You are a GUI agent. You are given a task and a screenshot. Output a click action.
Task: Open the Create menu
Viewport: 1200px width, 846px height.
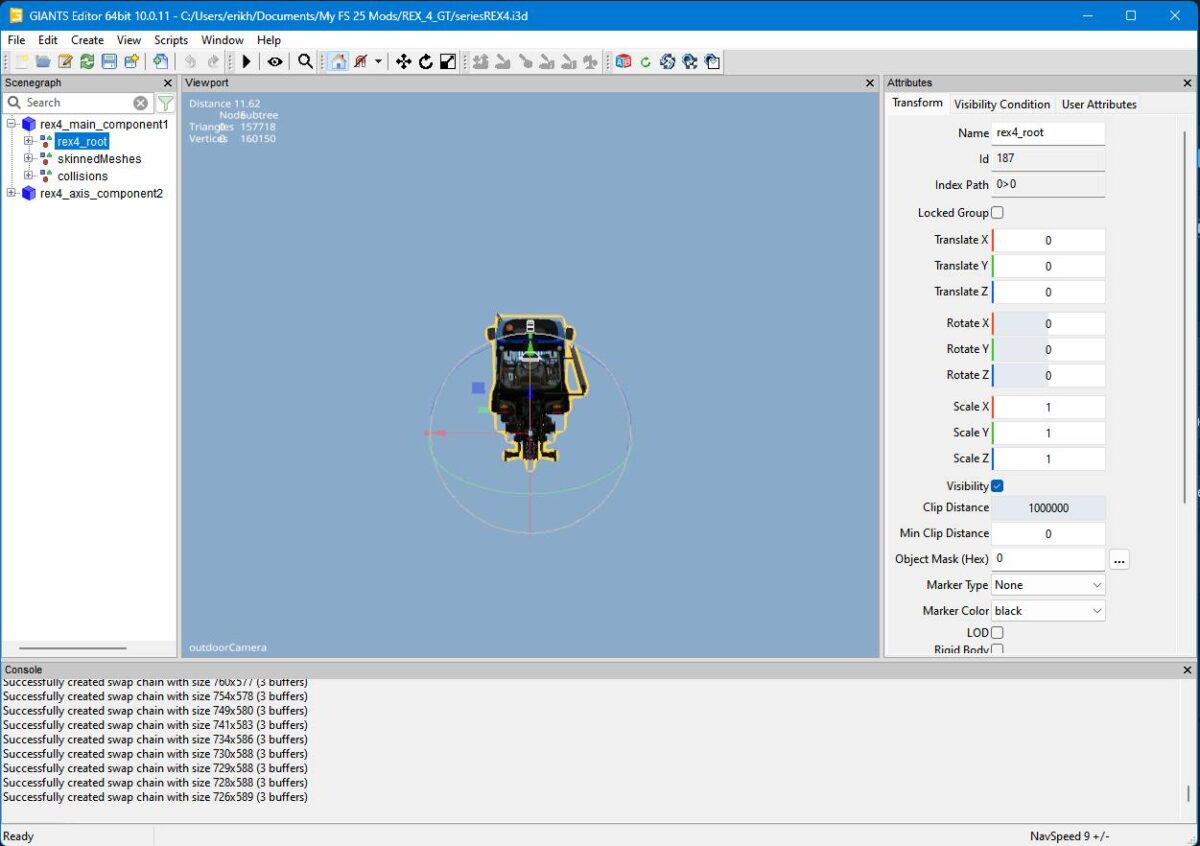click(87, 40)
